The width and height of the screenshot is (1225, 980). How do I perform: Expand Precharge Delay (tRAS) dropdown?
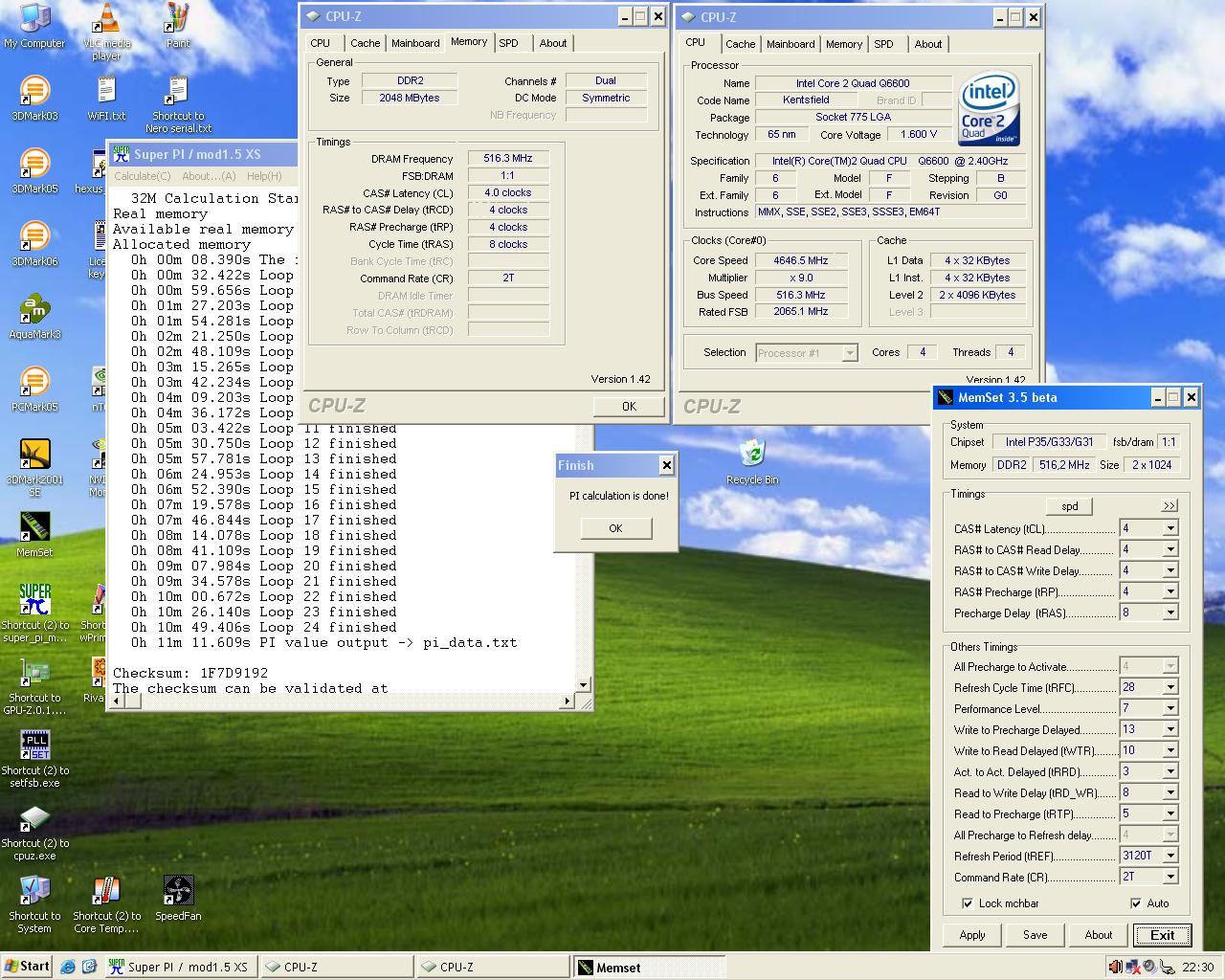[1169, 612]
